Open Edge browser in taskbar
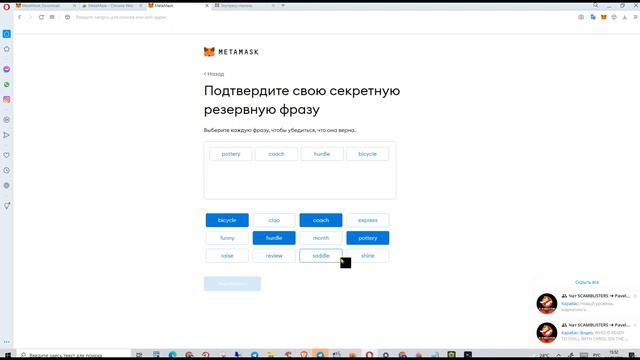 pos(173,355)
